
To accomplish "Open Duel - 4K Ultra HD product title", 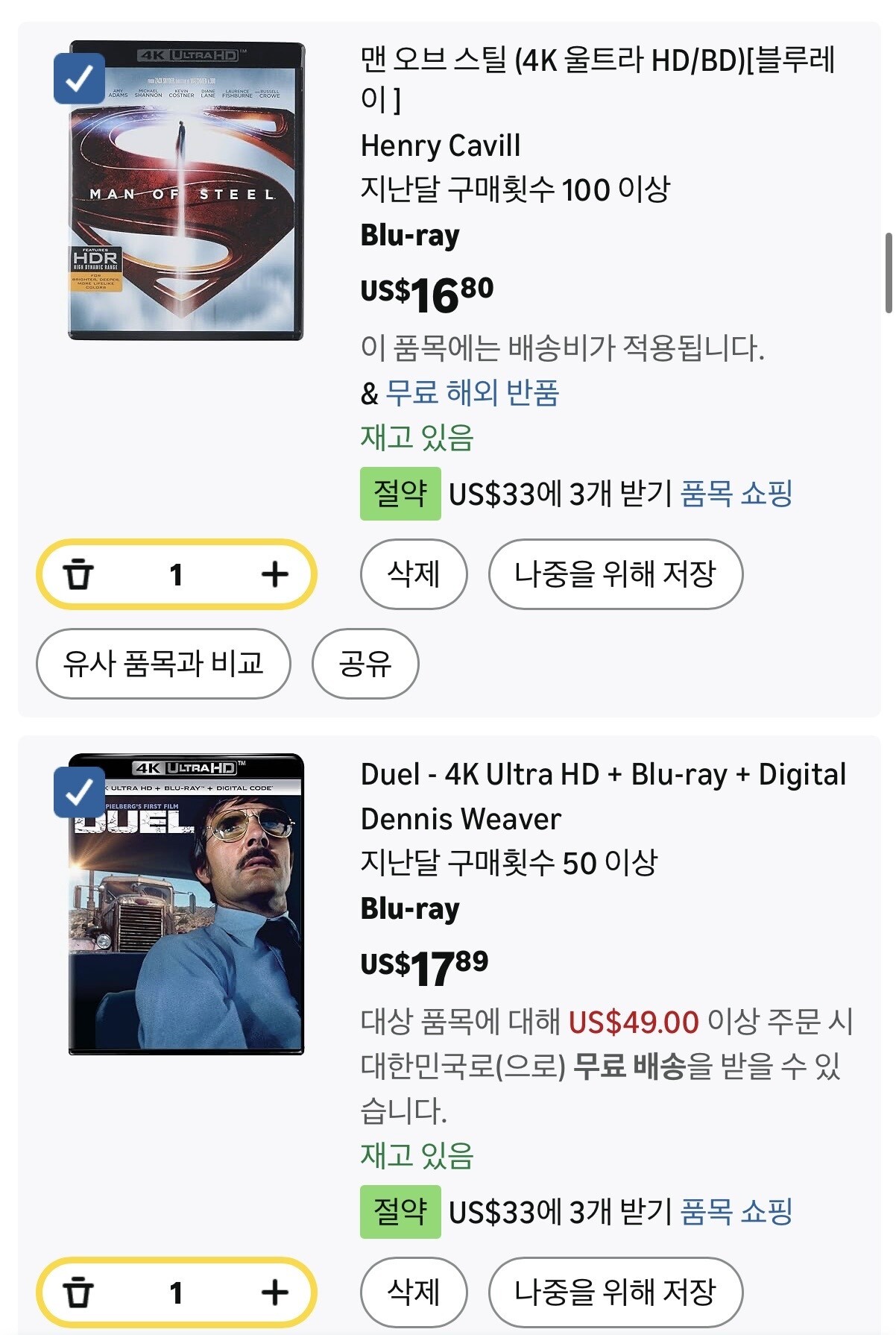I will (x=602, y=775).
